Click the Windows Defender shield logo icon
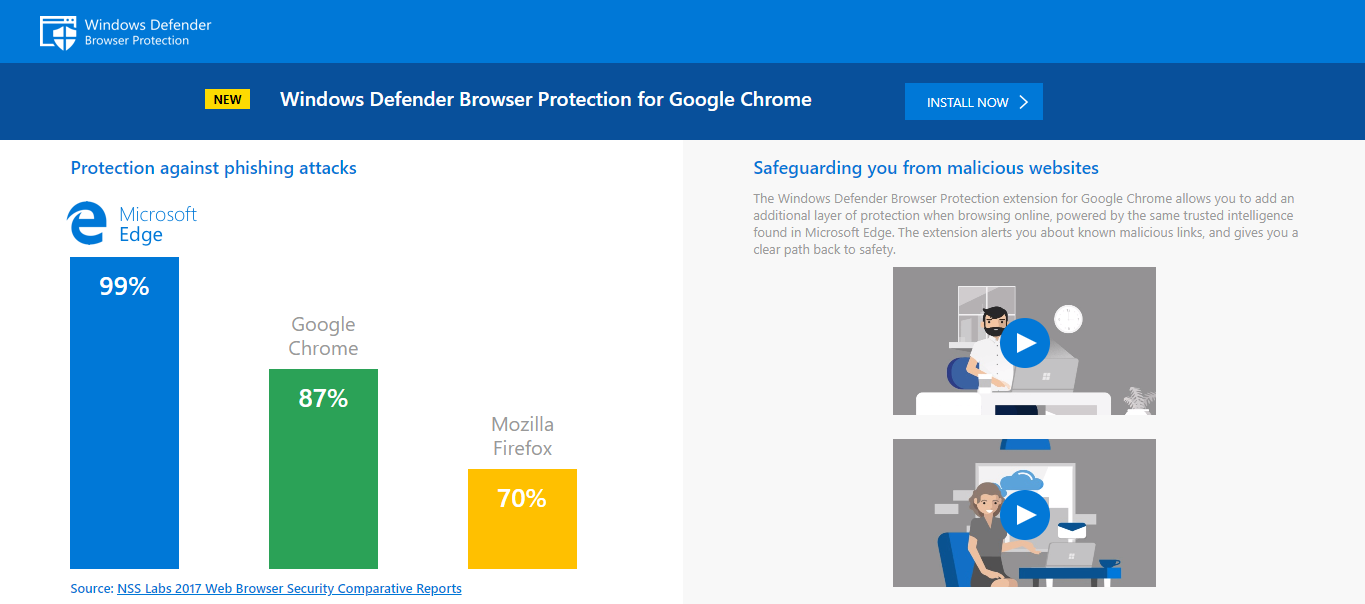The width and height of the screenshot is (1365, 604). (x=58, y=31)
